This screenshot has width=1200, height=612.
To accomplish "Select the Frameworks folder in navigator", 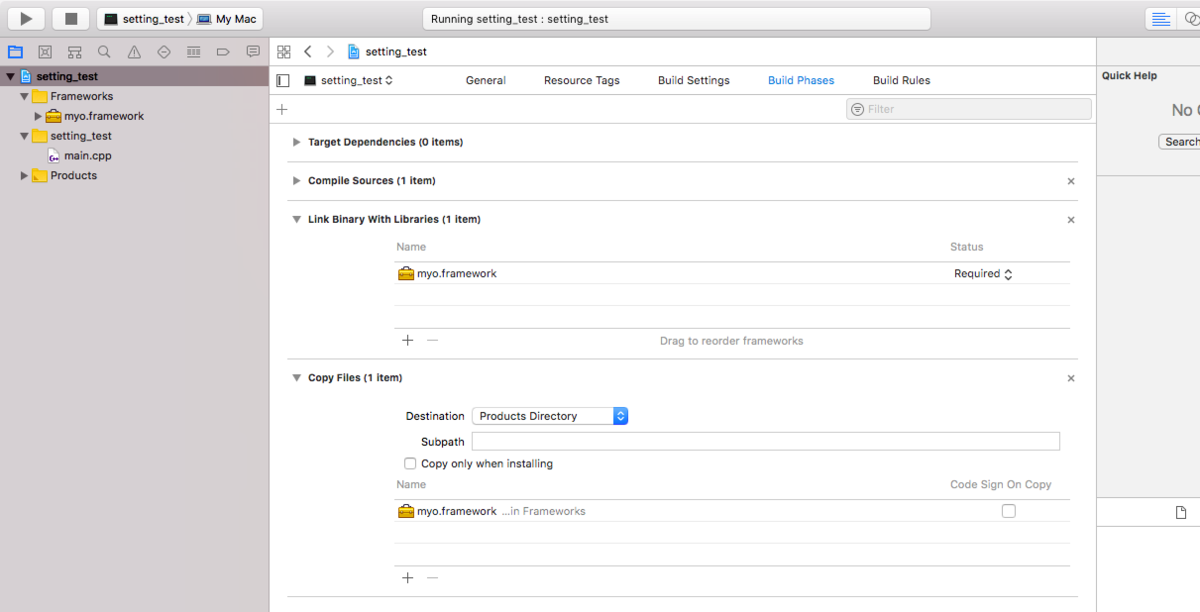I will point(72,97).
